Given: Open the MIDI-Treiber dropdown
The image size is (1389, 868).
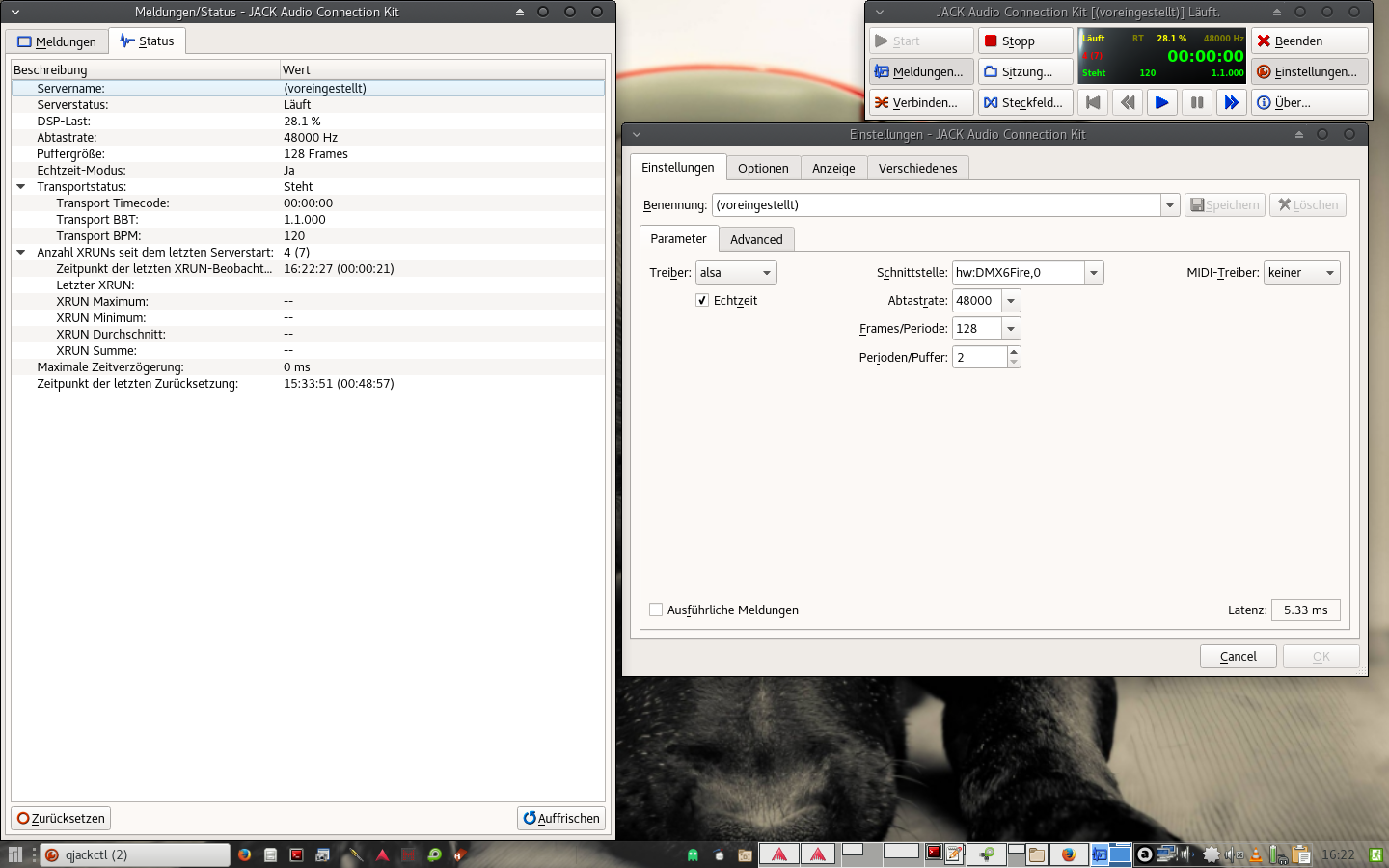Looking at the screenshot, I should tap(1301, 273).
